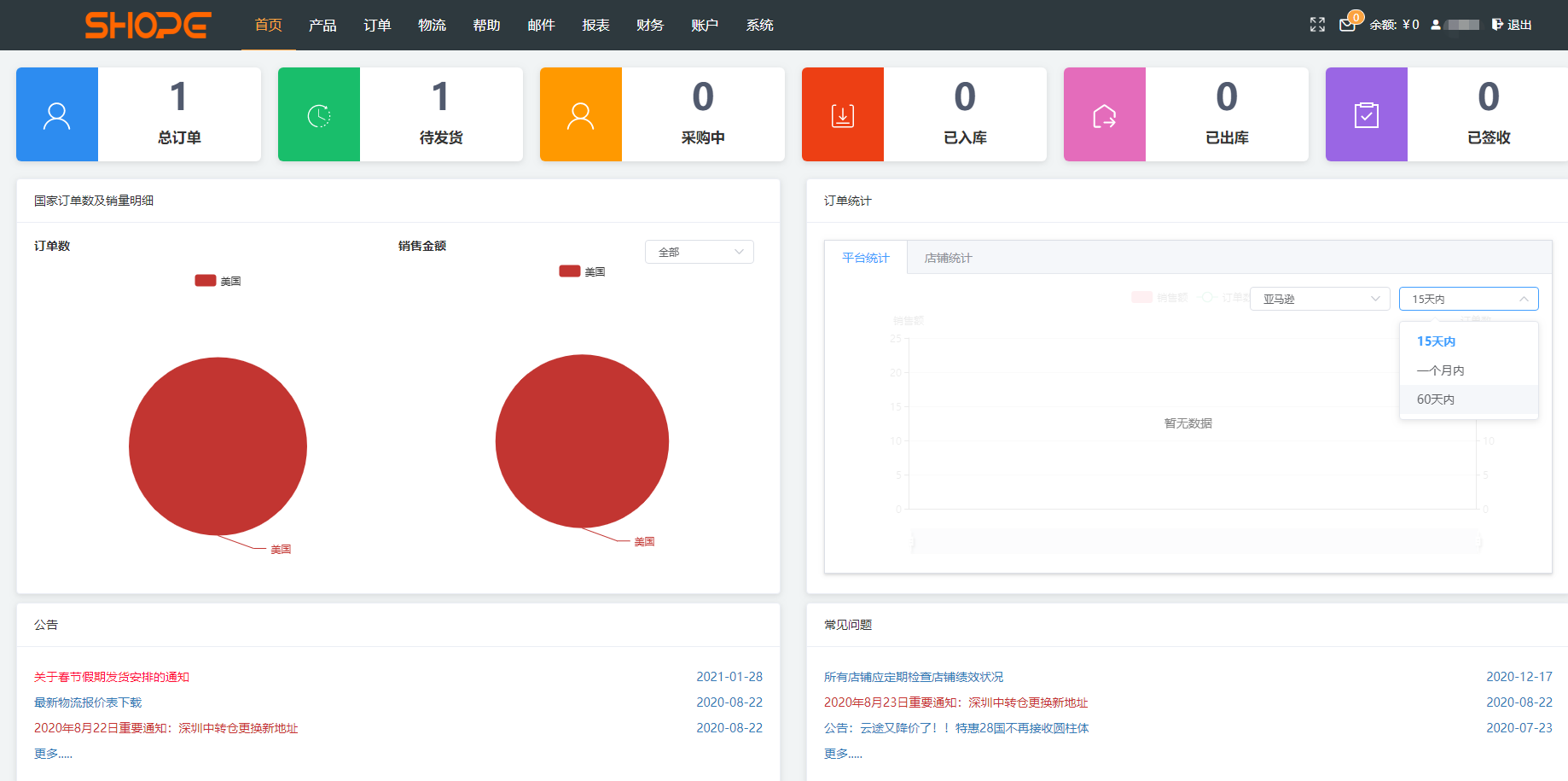The width and height of the screenshot is (1568, 781).
Task: Open the 系统 menu
Action: coord(759,25)
